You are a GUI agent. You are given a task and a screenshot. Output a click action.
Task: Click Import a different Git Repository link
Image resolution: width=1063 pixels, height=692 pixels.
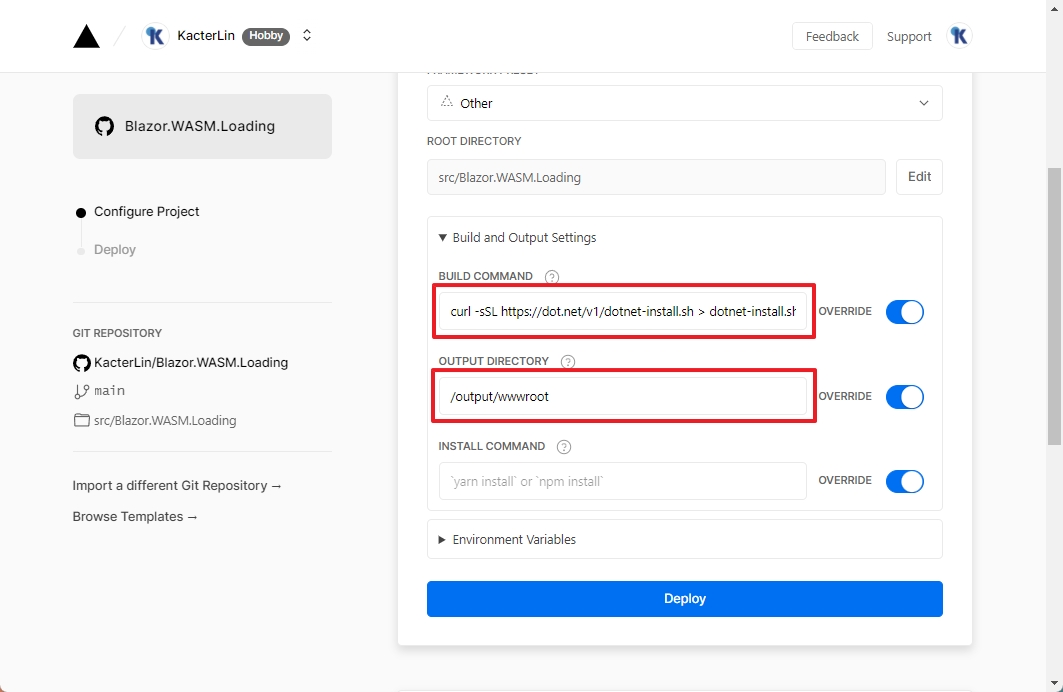[x=177, y=486]
